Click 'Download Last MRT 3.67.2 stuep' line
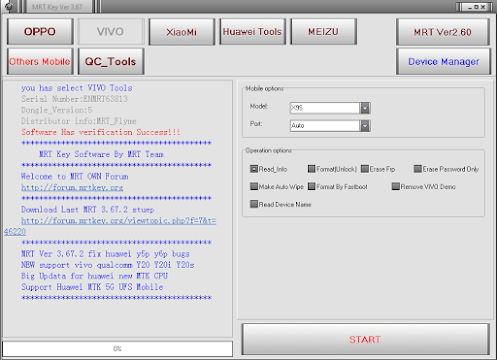 pyautogui.click(x=88, y=210)
